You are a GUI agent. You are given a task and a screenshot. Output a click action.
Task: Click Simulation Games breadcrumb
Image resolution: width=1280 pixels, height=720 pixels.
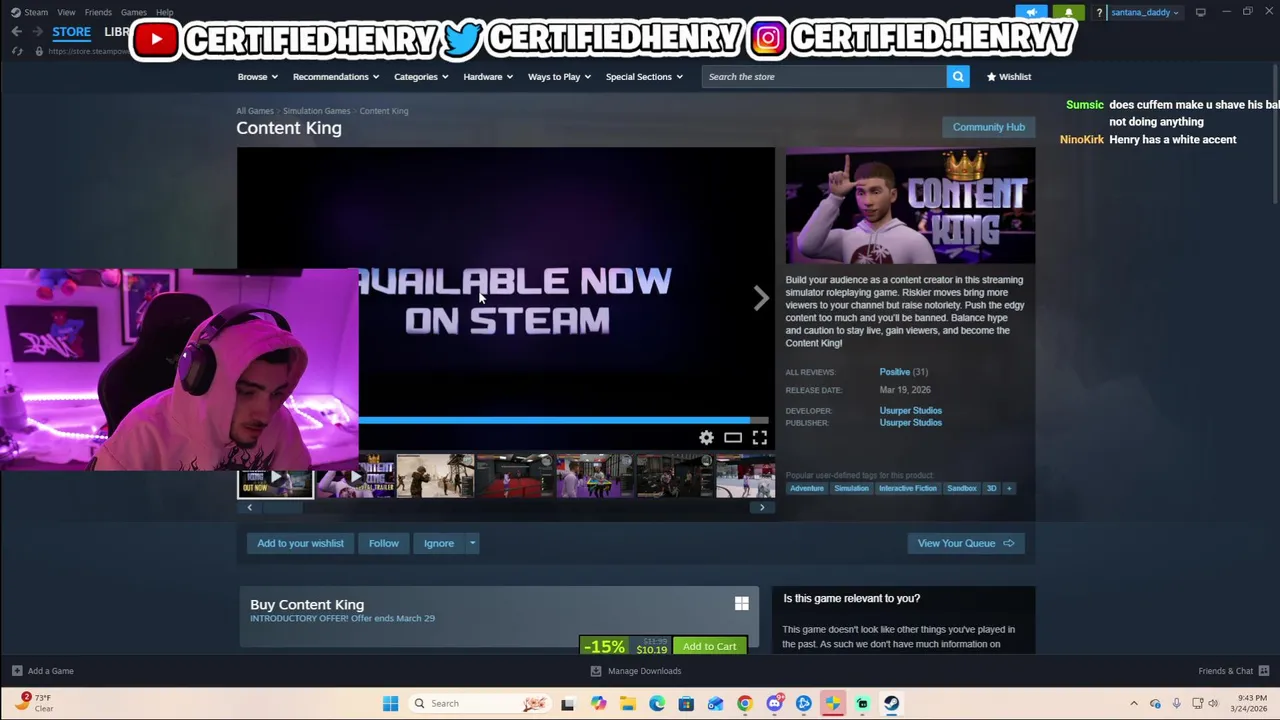[316, 111]
